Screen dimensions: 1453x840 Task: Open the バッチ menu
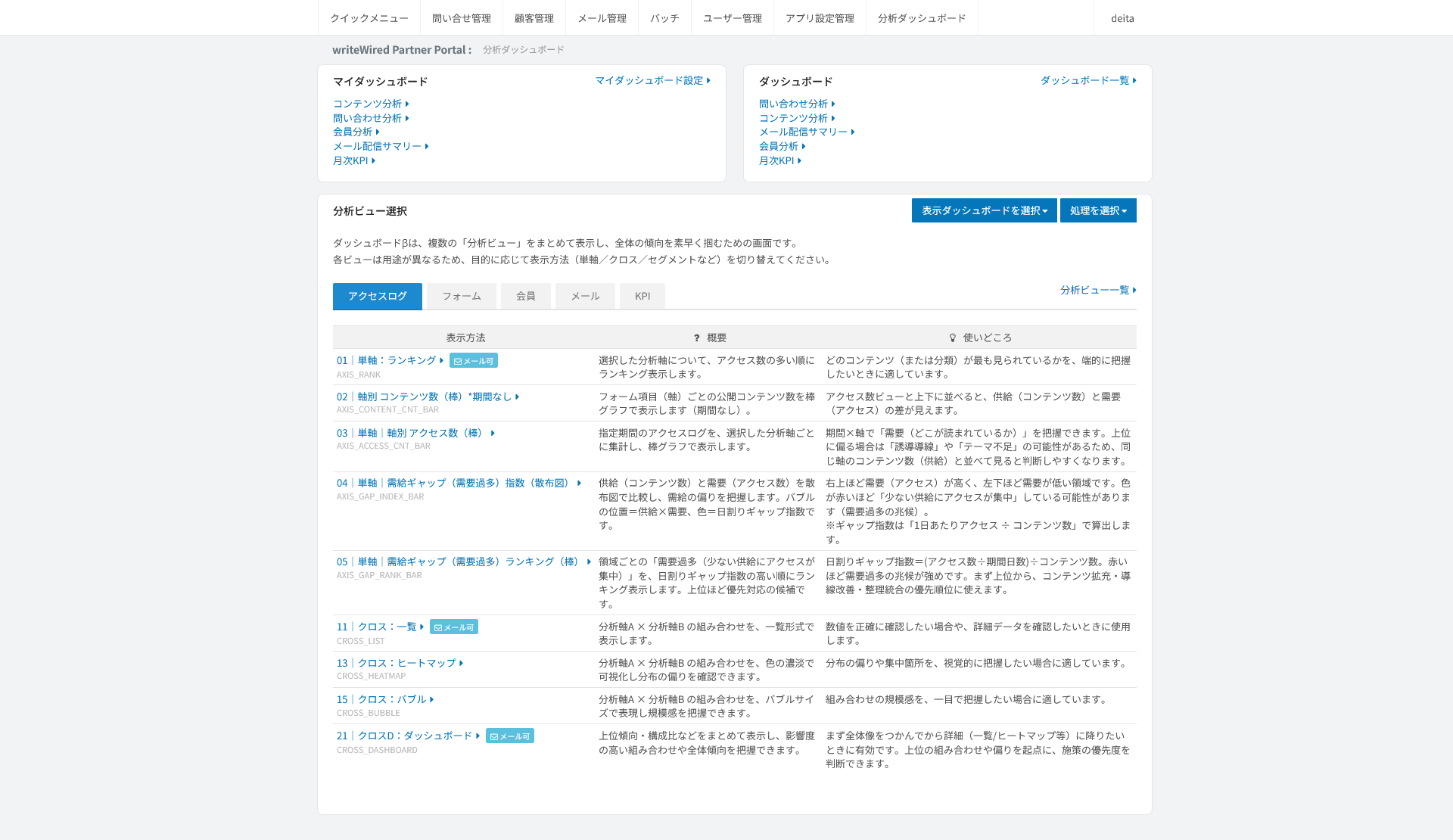(x=664, y=18)
